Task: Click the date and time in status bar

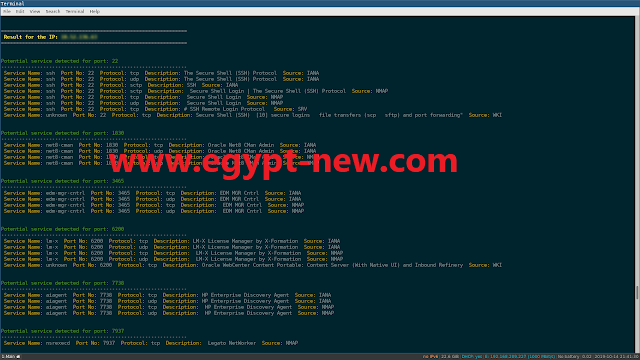Action: coord(616,357)
